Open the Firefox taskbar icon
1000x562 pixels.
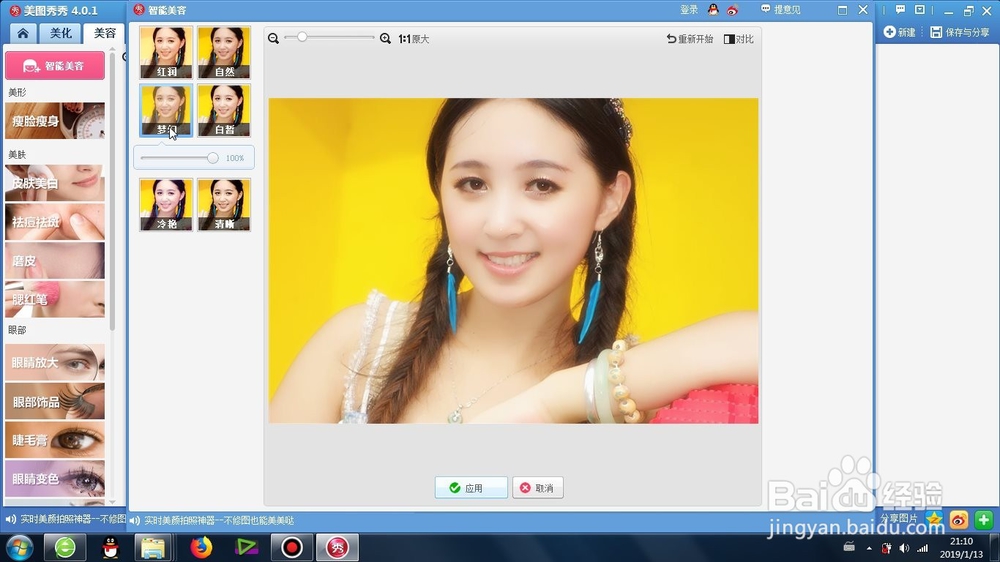(x=201, y=547)
